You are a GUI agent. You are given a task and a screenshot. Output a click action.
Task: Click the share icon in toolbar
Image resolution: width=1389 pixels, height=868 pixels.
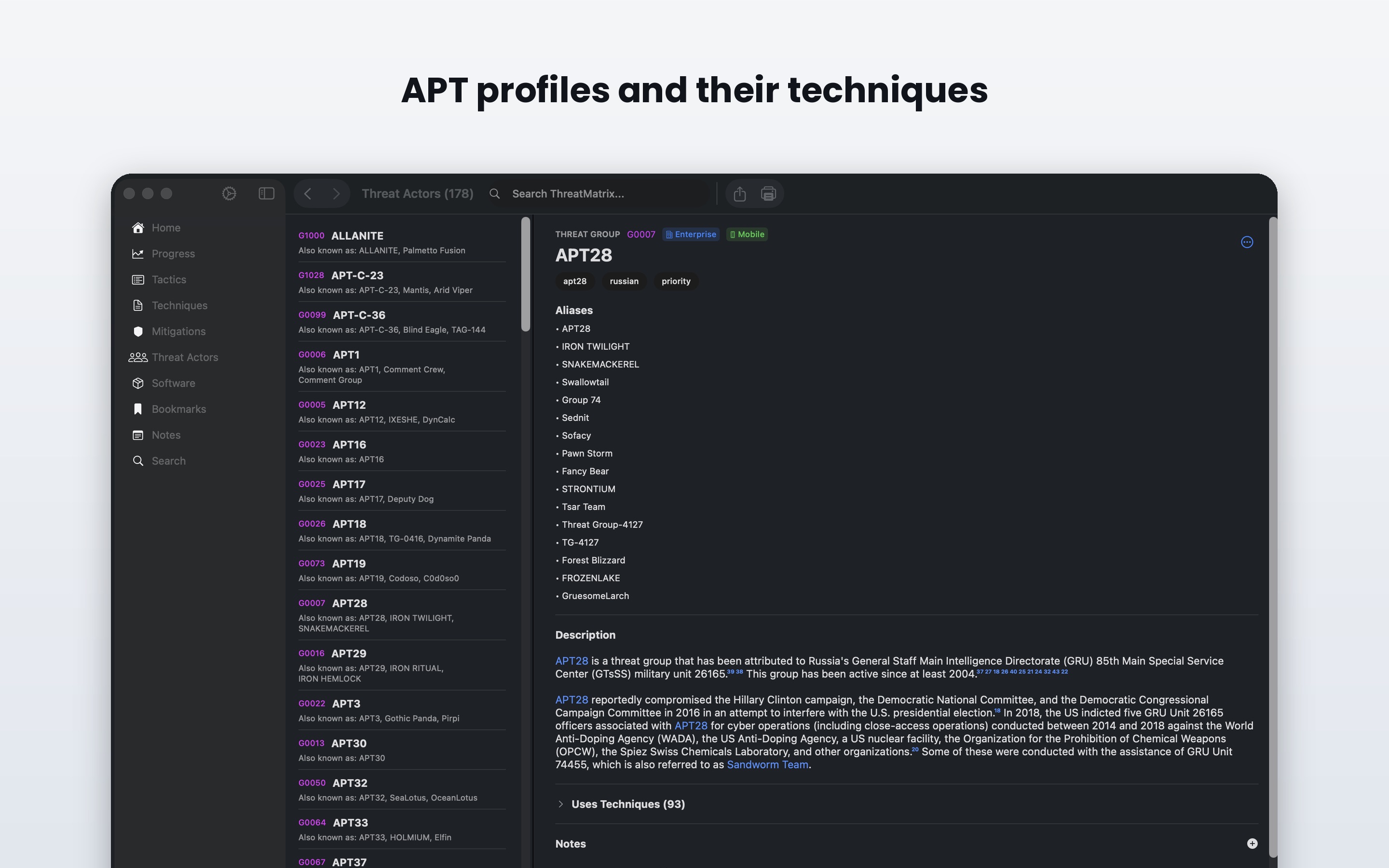[x=740, y=193]
